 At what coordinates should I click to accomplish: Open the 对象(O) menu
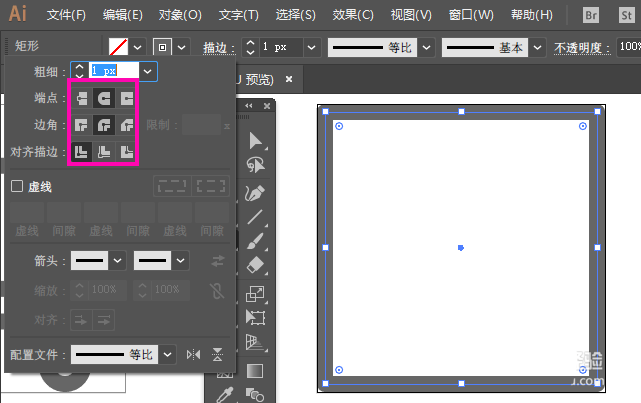point(180,15)
